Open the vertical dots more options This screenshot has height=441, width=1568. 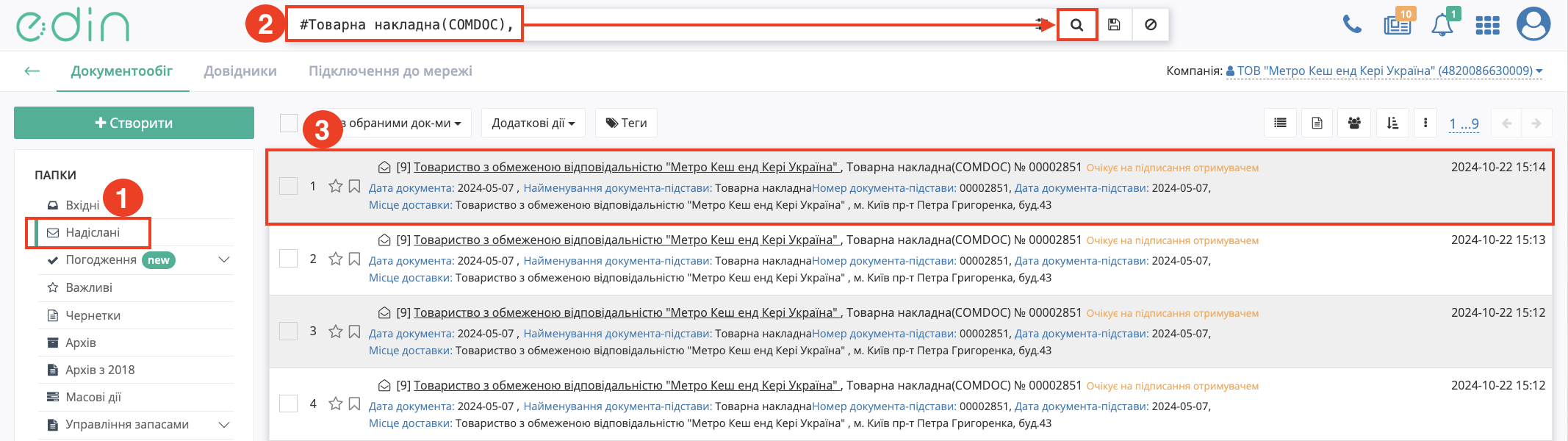tap(1425, 123)
